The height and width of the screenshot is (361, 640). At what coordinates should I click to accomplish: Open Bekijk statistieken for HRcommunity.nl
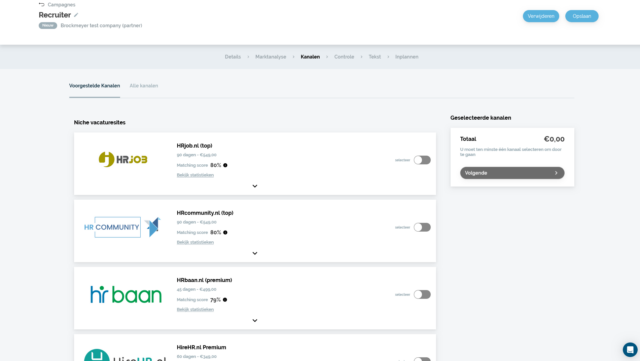pos(195,242)
